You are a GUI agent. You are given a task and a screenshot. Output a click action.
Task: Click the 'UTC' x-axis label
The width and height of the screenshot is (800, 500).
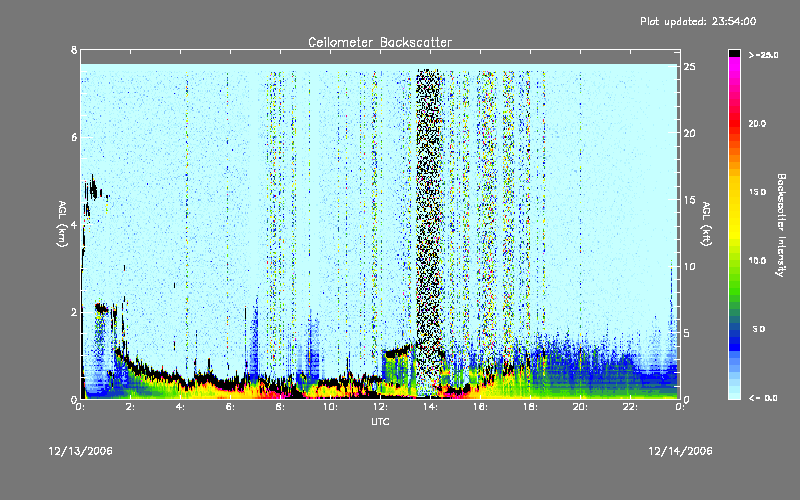click(380, 422)
